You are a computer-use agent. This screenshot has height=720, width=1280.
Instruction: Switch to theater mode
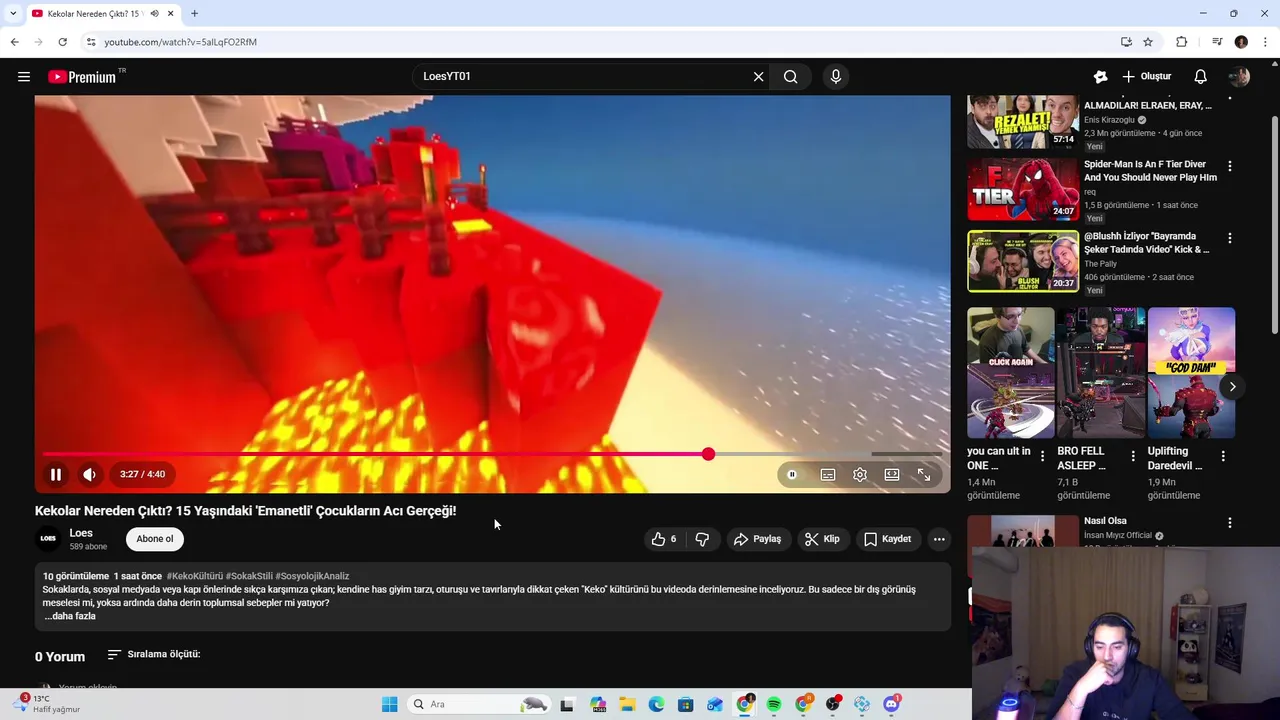[892, 474]
